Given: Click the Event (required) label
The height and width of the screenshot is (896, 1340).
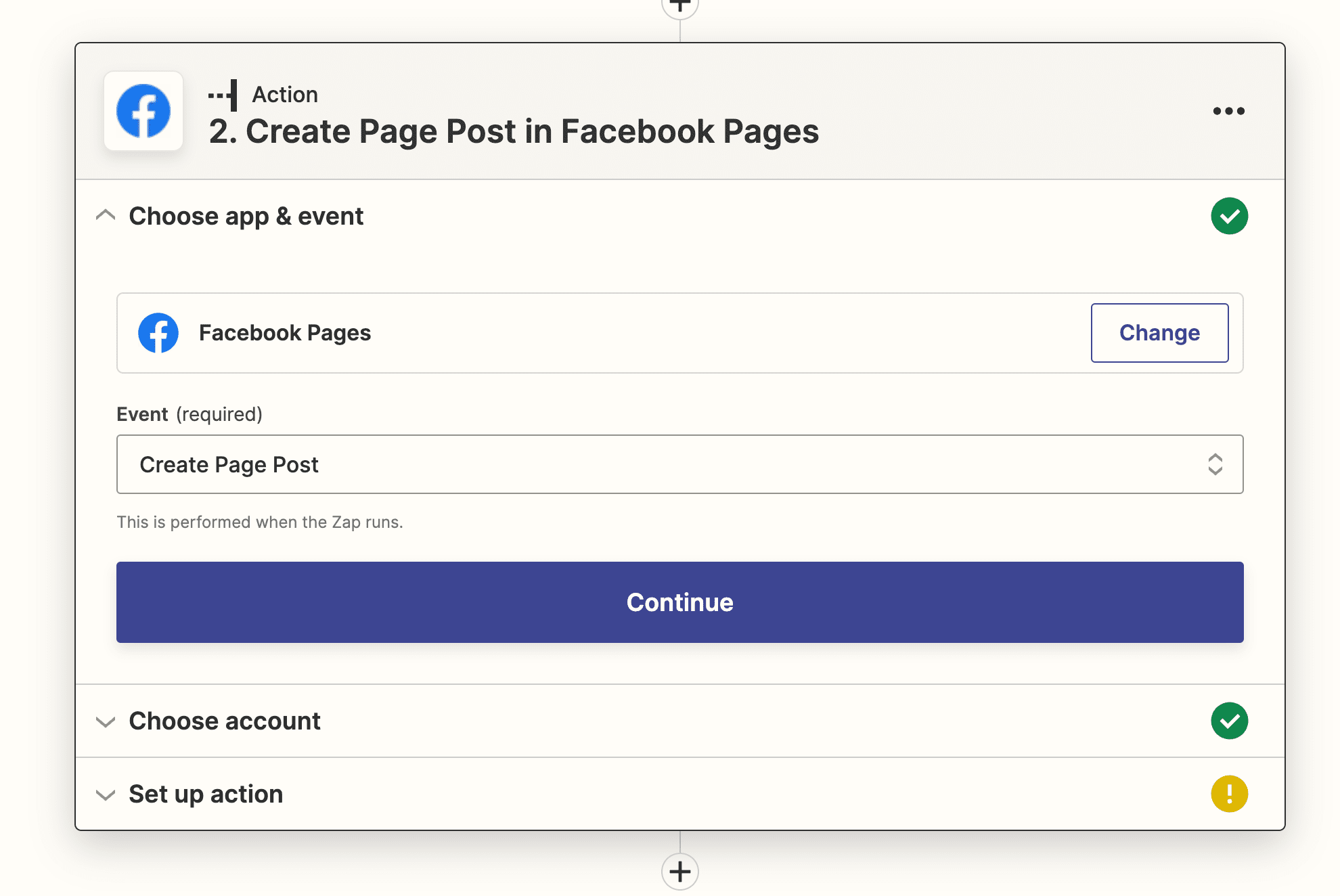Looking at the screenshot, I should click(189, 414).
